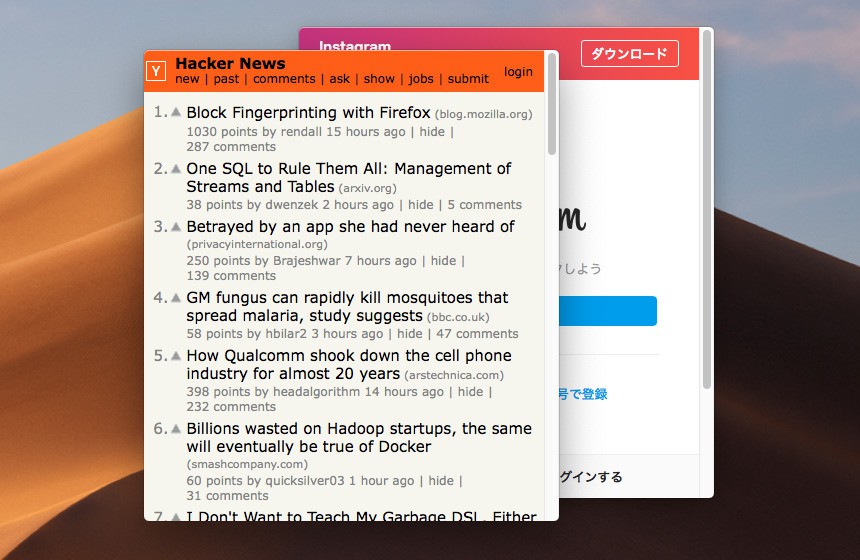Open user headalgorithm's profile

point(316,392)
